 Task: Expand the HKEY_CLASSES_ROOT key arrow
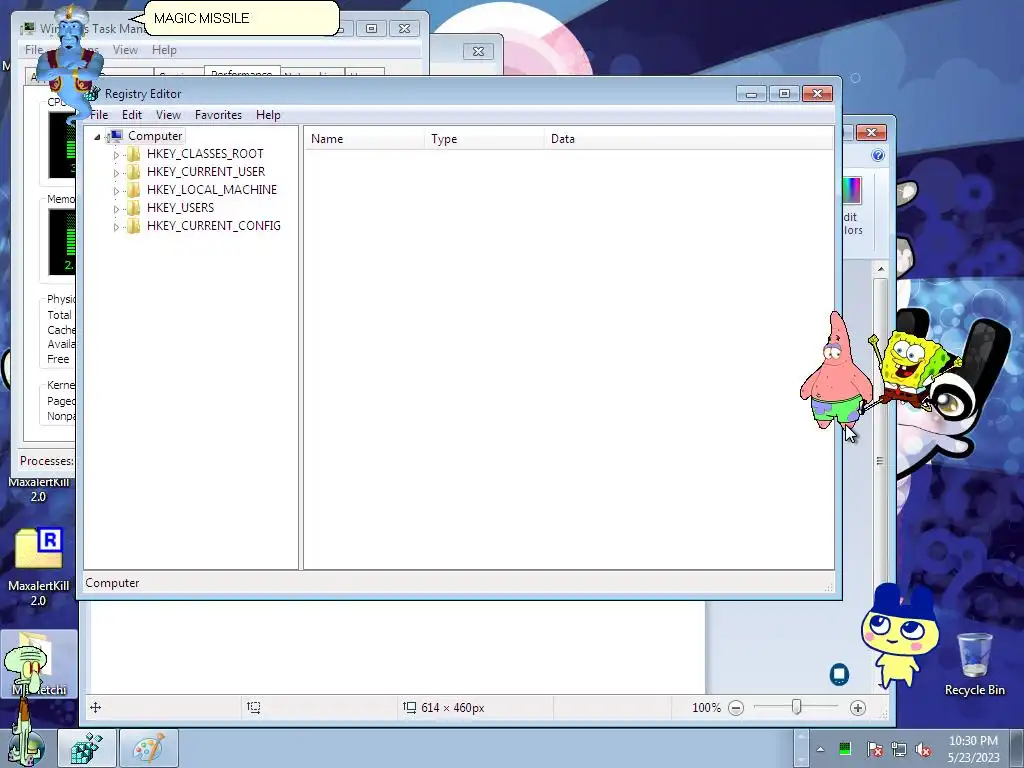(x=116, y=155)
